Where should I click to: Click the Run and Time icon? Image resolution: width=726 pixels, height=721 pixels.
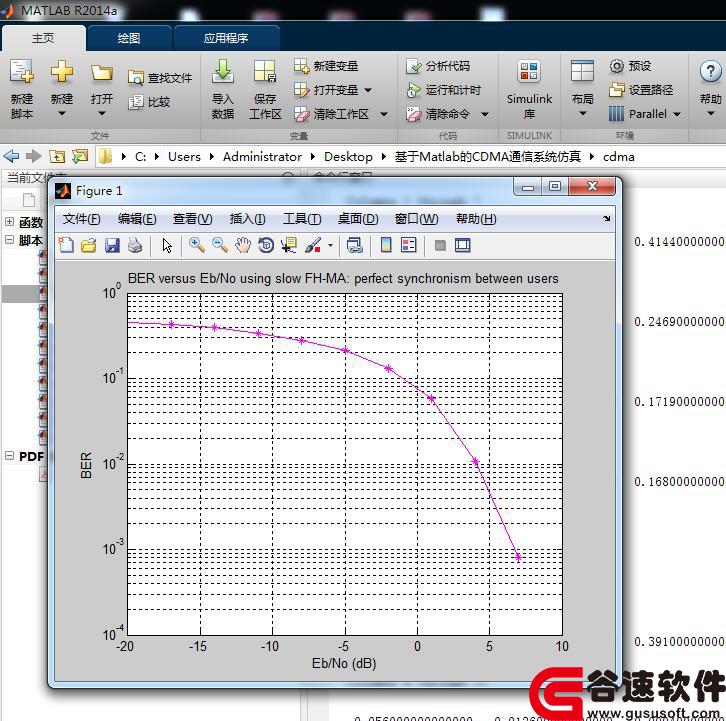coord(413,90)
